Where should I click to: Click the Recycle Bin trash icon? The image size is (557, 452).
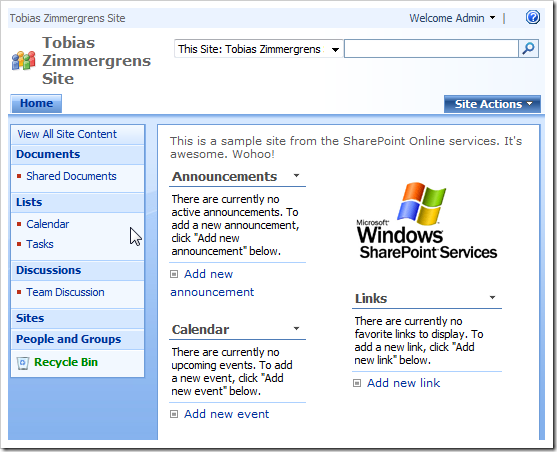pyautogui.click(x=23, y=363)
